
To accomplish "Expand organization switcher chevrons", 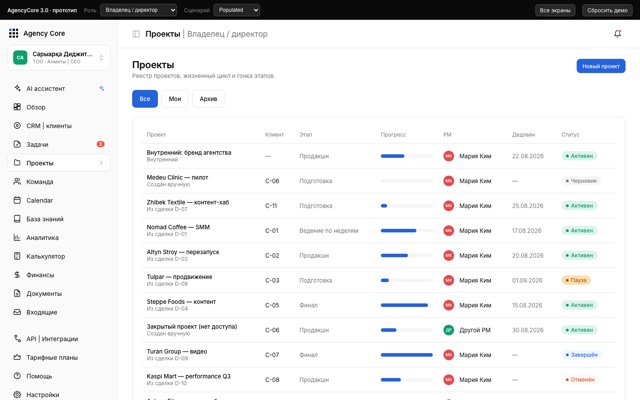I will (101, 58).
